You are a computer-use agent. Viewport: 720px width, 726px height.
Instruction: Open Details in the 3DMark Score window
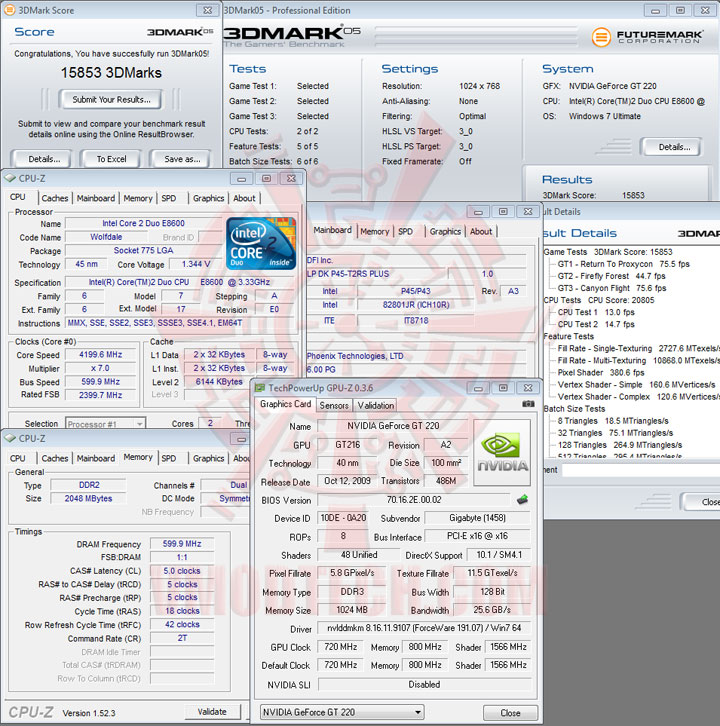tap(44, 159)
